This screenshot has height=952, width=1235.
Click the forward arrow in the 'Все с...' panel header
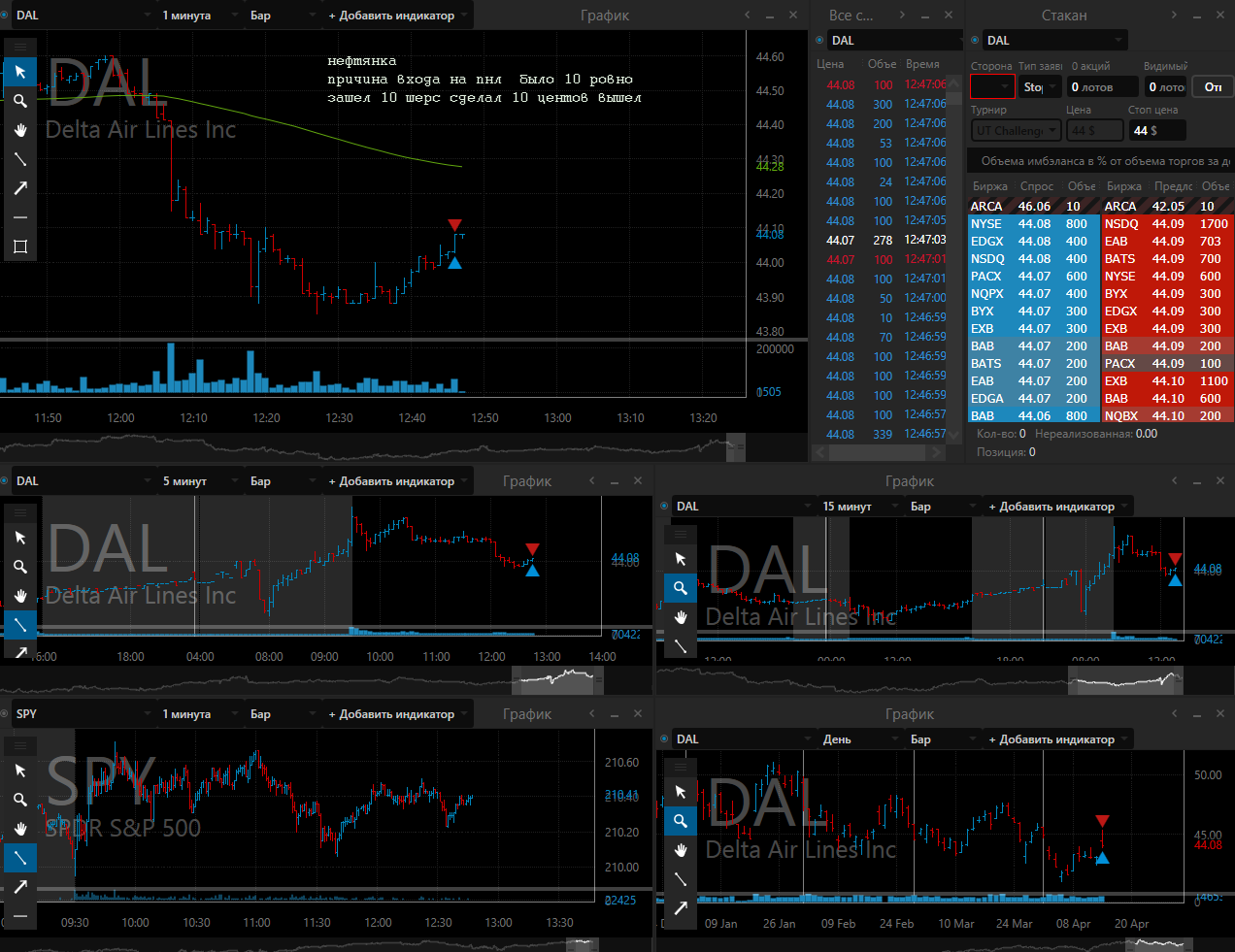(x=902, y=16)
